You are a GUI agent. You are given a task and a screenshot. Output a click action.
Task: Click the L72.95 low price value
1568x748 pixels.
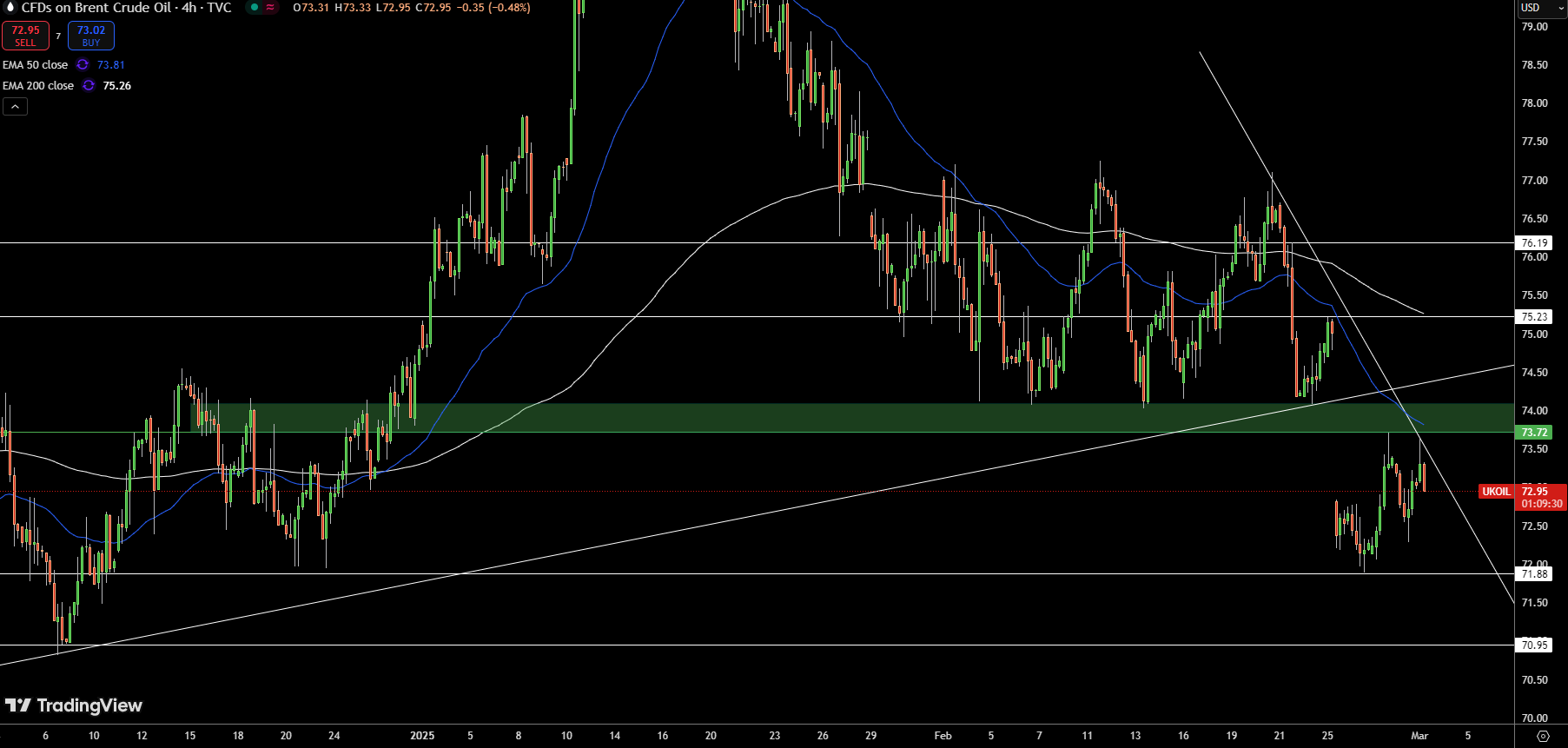[x=393, y=7]
